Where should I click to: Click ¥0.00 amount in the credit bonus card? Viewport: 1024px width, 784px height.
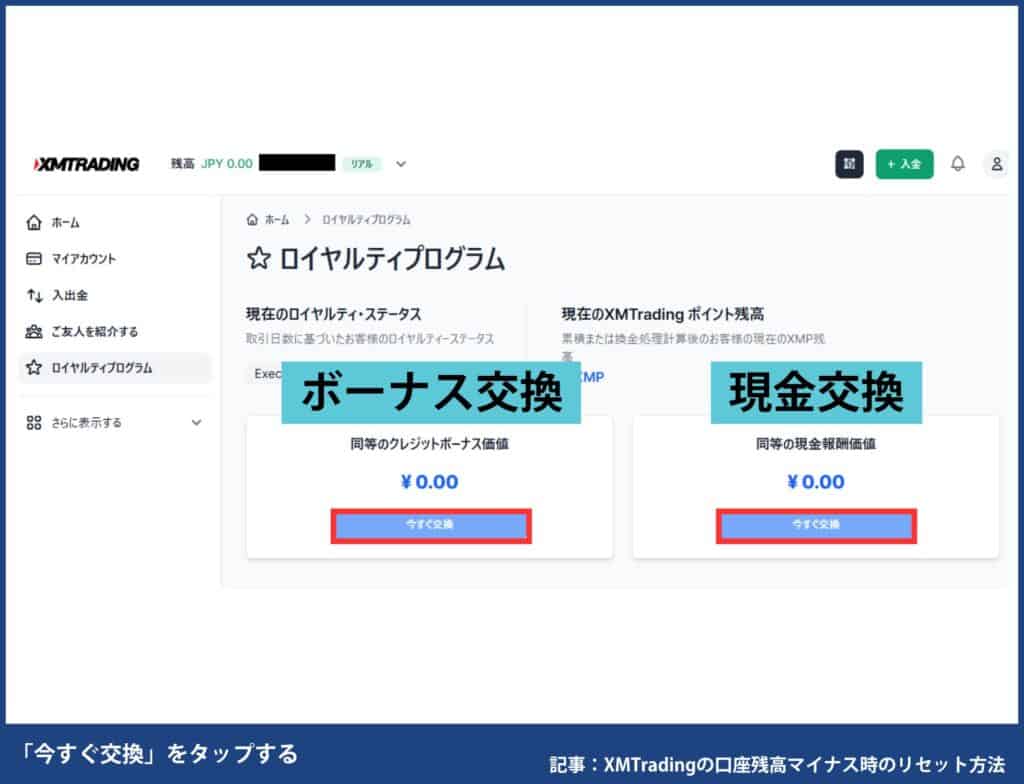tap(429, 482)
